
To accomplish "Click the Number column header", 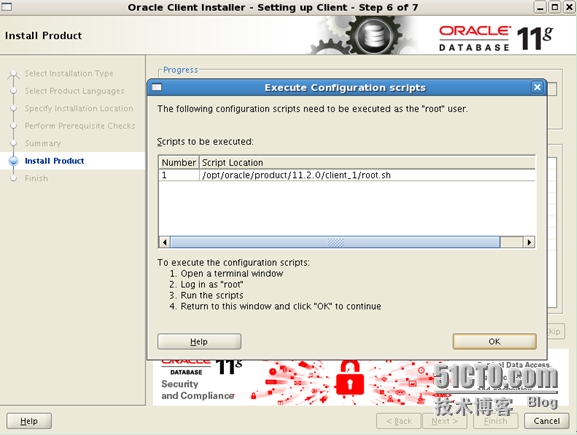I will pos(179,162).
